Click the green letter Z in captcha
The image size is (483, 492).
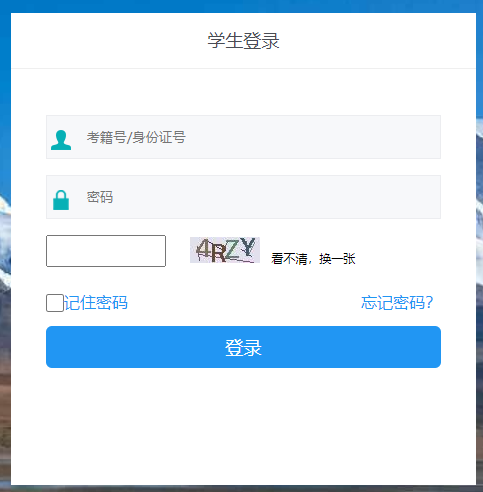point(233,249)
